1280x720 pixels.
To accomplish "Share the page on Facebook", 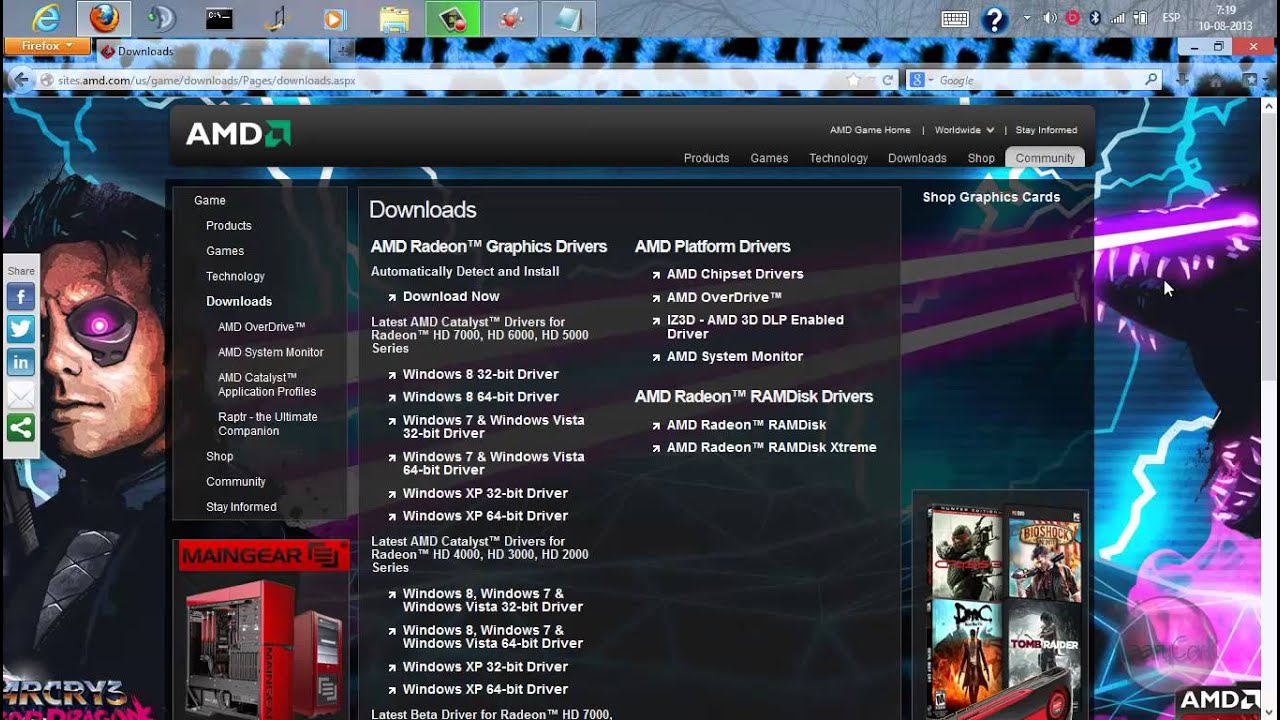I will [x=21, y=297].
